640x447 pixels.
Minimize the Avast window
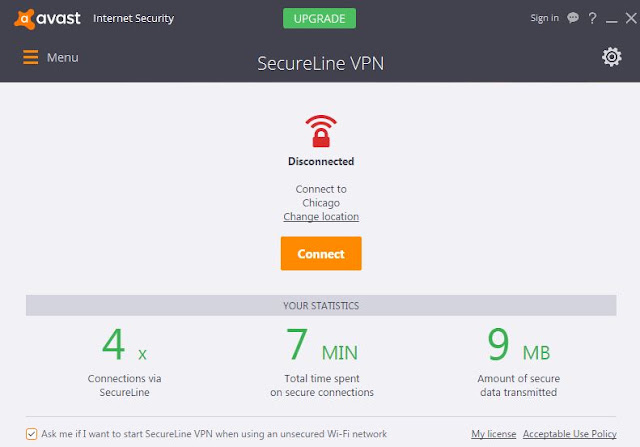point(611,21)
